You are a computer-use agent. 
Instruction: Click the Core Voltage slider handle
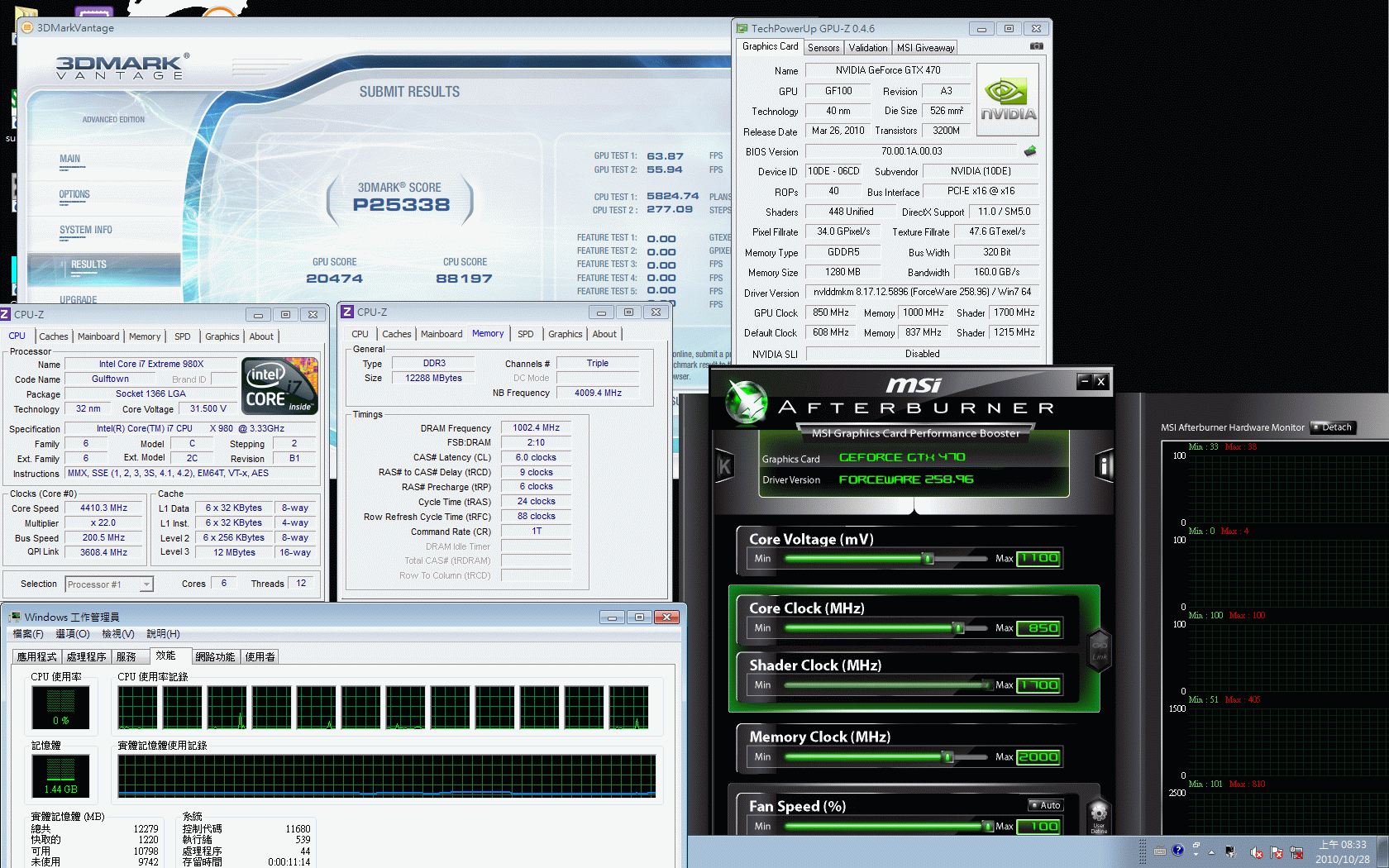point(928,559)
